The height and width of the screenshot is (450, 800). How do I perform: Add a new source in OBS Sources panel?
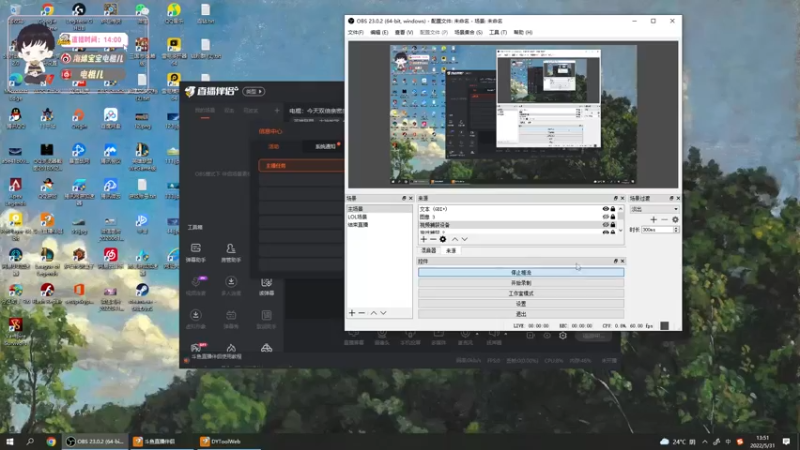tap(423, 239)
